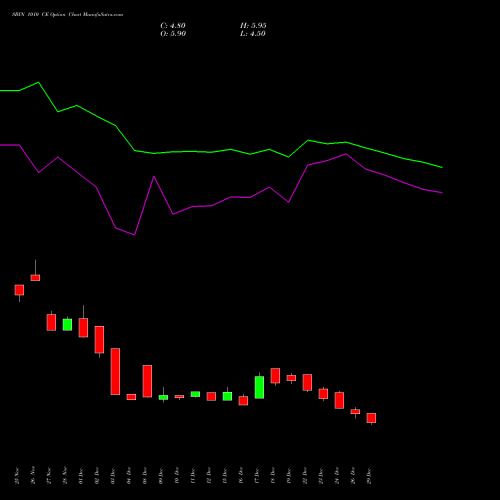The width and height of the screenshot is (500, 500).
Task: Click the red candlestick for 24 Dec
Action: (x=339, y=400)
